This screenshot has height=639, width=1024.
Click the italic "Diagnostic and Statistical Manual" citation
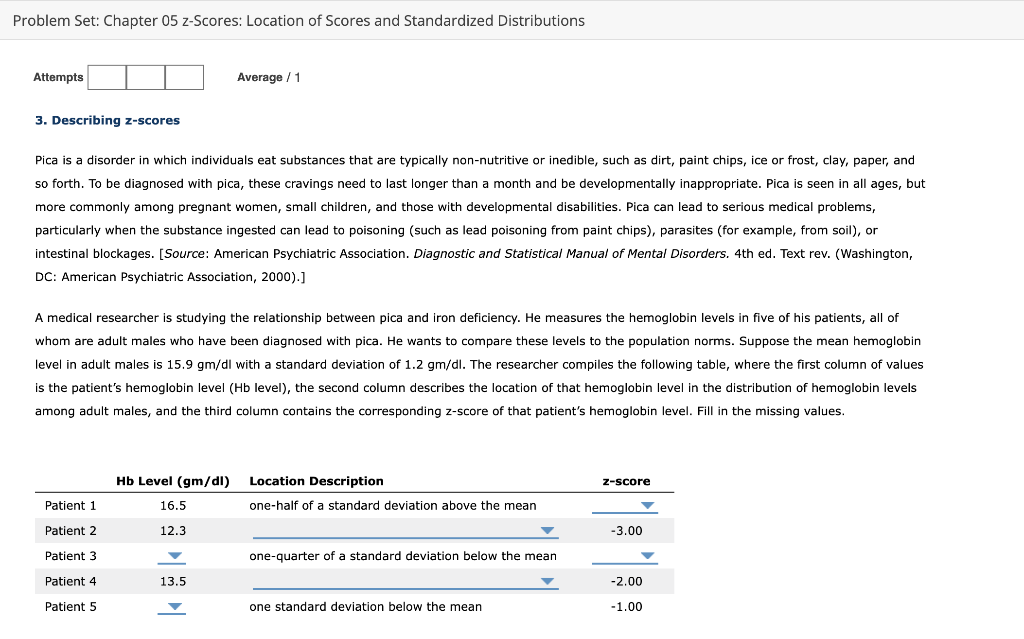571,254
